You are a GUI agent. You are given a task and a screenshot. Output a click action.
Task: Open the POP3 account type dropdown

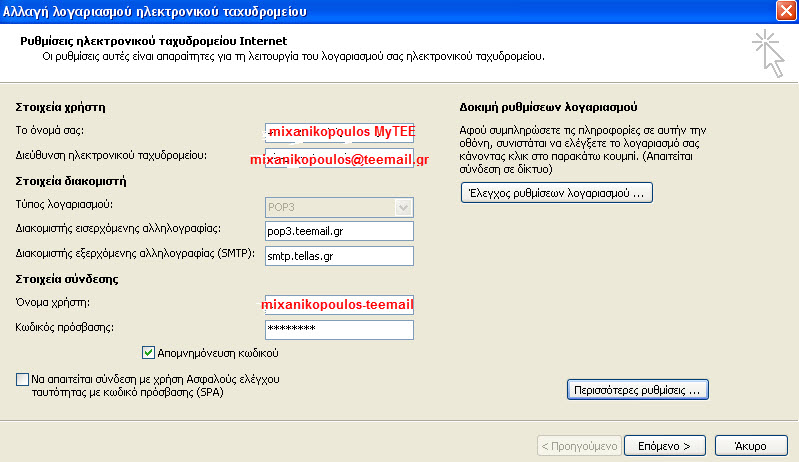click(x=403, y=207)
